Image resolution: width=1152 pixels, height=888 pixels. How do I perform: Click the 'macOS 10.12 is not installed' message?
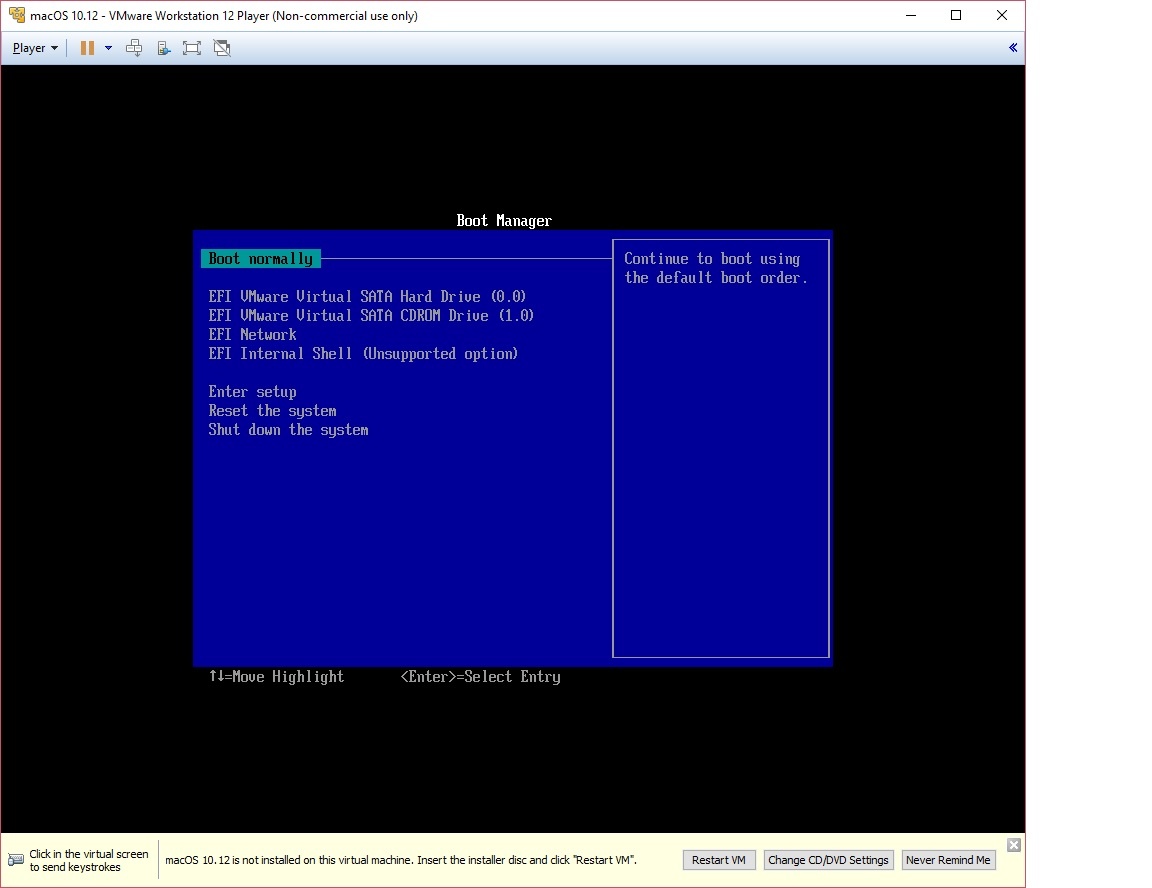pyautogui.click(x=401, y=860)
